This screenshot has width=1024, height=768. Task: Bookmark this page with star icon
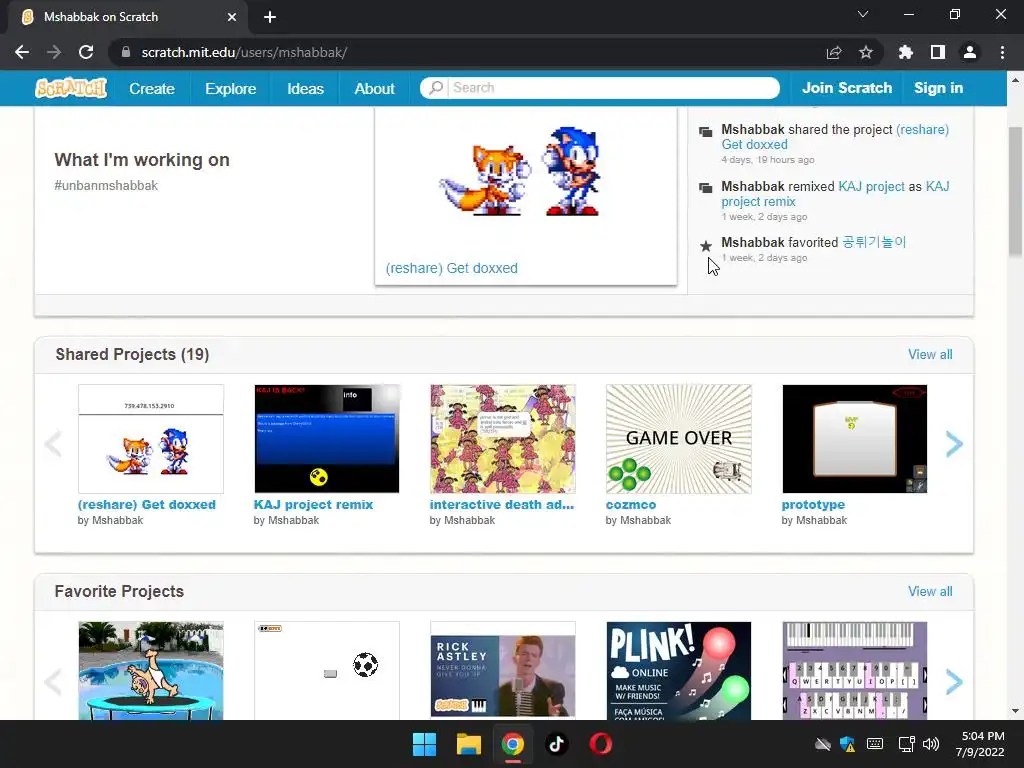(x=865, y=52)
